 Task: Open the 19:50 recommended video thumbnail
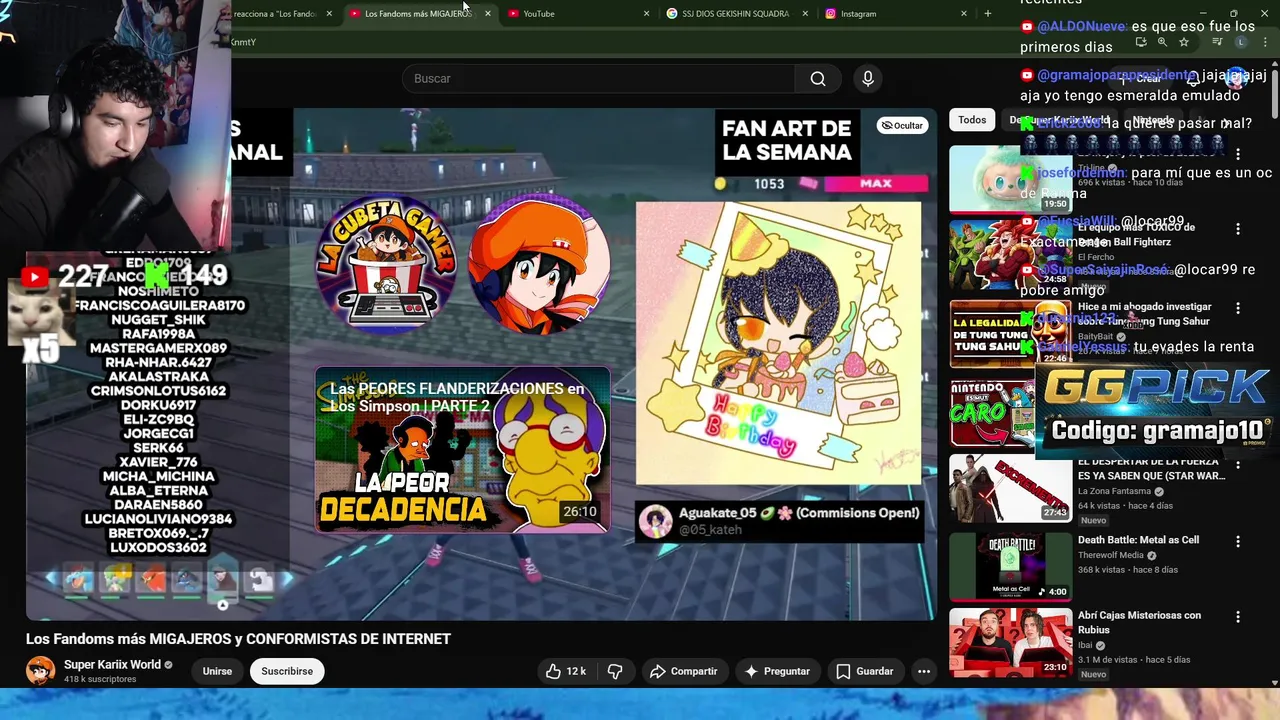[1010, 179]
